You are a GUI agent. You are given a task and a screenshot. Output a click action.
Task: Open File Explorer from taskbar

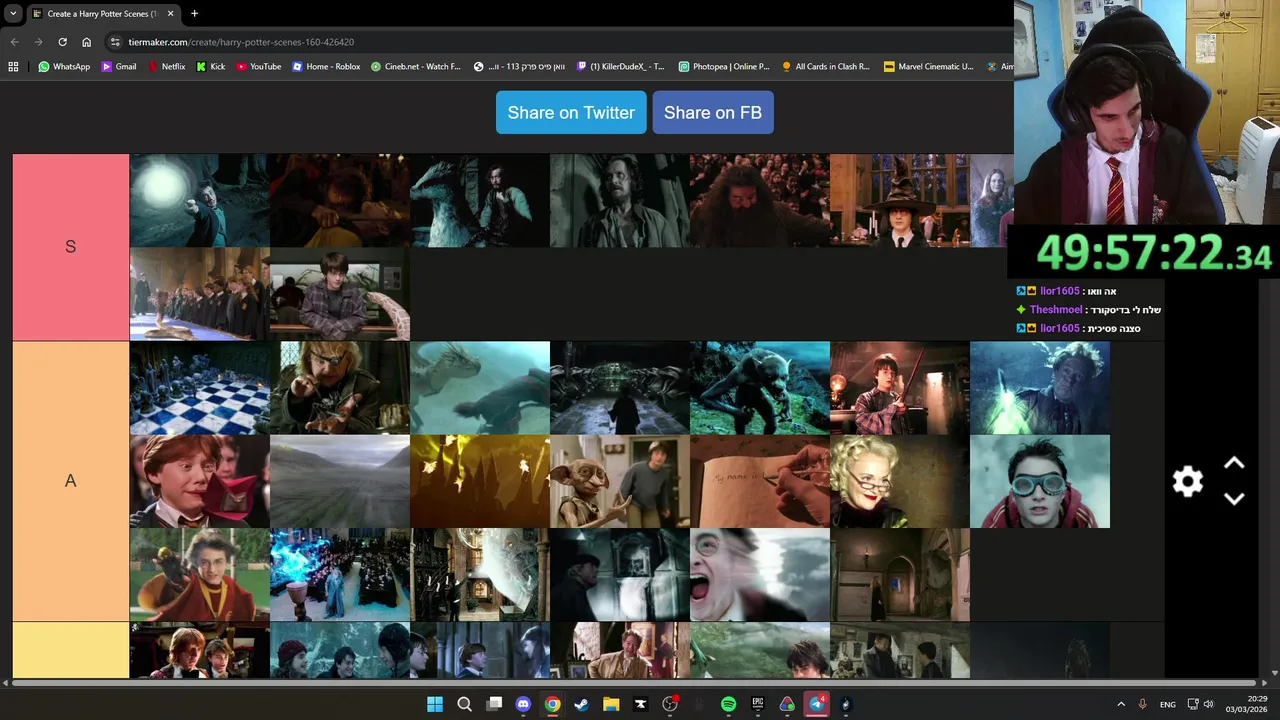point(611,704)
